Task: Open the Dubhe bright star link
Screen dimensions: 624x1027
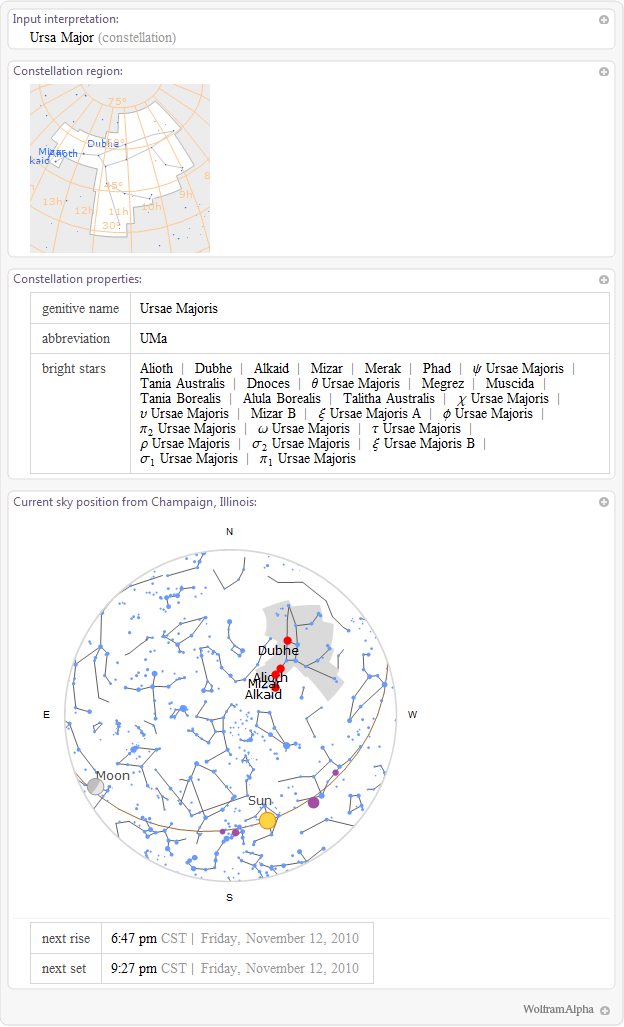Action: click(213, 369)
